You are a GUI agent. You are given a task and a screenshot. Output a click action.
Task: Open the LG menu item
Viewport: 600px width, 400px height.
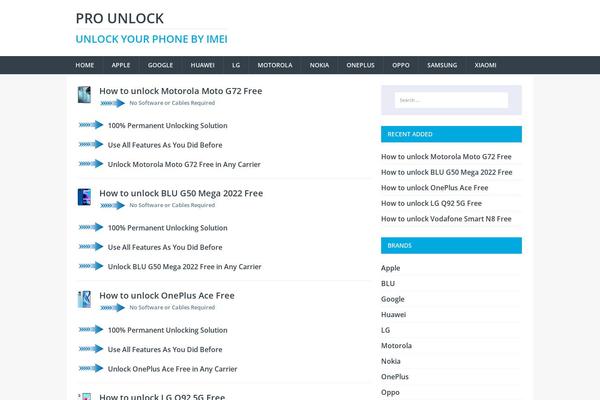[x=236, y=65]
